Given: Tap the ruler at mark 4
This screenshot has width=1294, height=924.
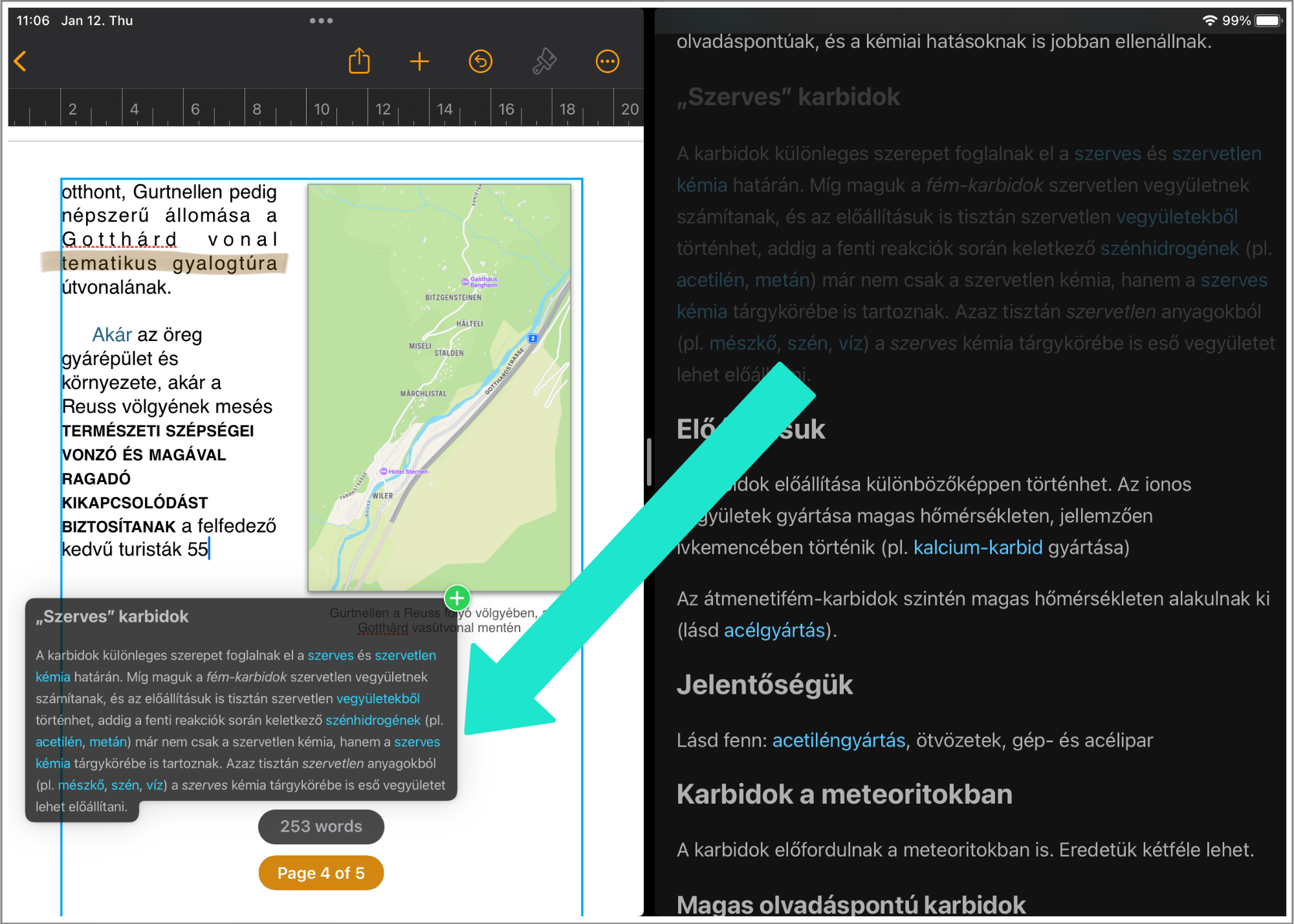Looking at the screenshot, I should pos(134,109).
